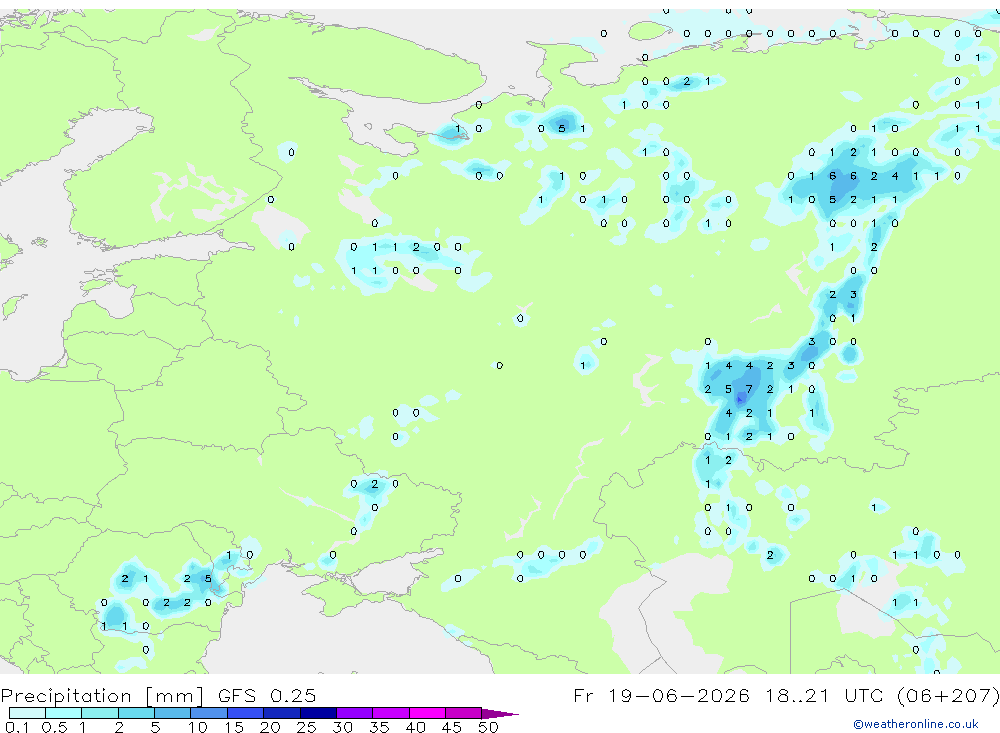The image size is (1000, 733).
Task: Pick the 0.5–1 mm legend swatch
Action: (x=64, y=713)
